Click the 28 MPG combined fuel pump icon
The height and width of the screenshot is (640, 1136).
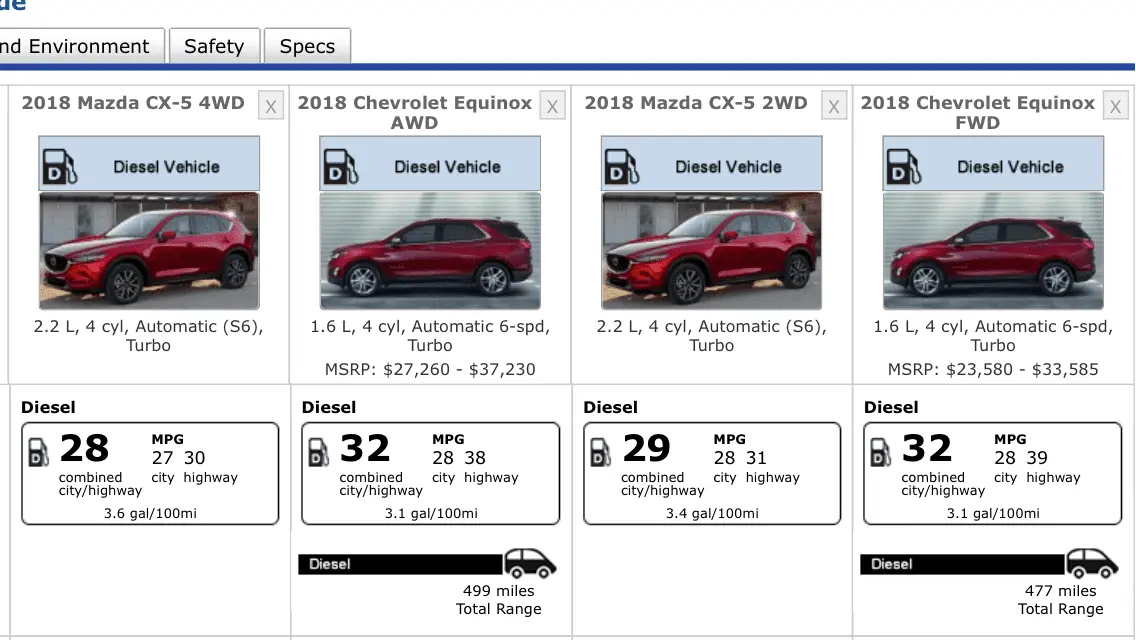(x=38, y=452)
